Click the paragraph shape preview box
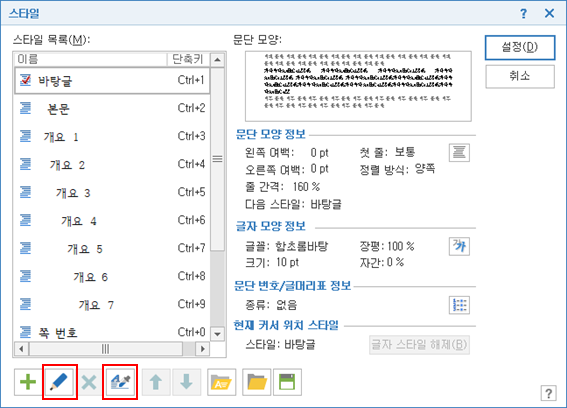Viewport: 567px width, 408px height. [x=358, y=86]
